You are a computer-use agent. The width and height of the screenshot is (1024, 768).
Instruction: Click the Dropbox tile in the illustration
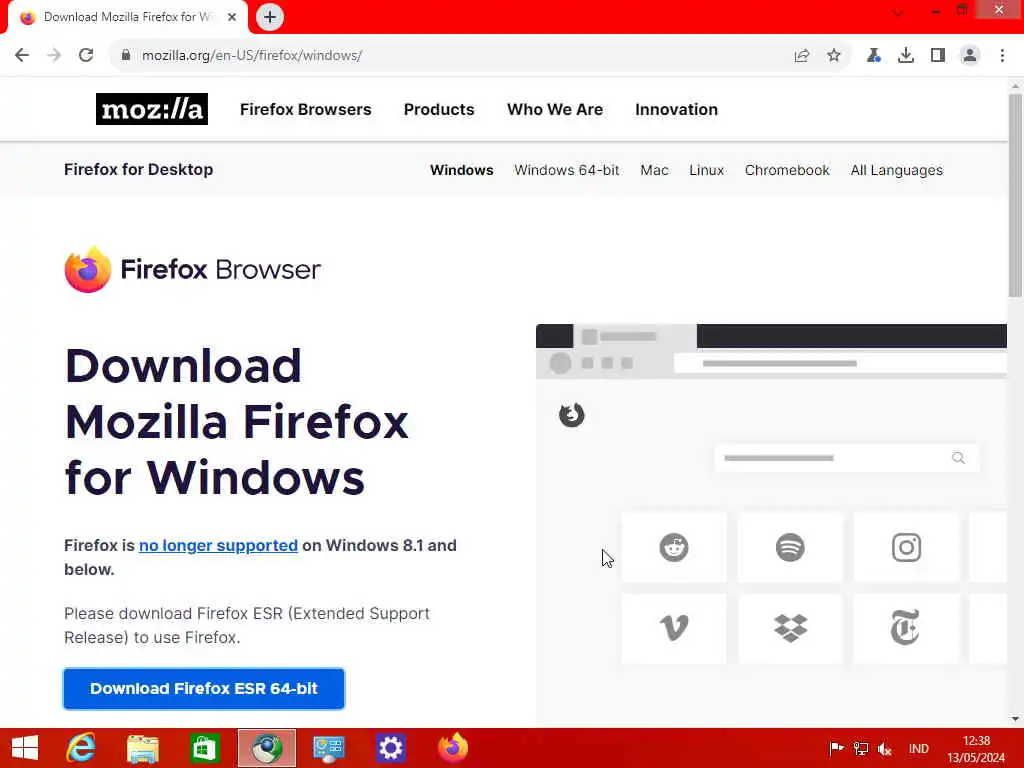(790, 628)
